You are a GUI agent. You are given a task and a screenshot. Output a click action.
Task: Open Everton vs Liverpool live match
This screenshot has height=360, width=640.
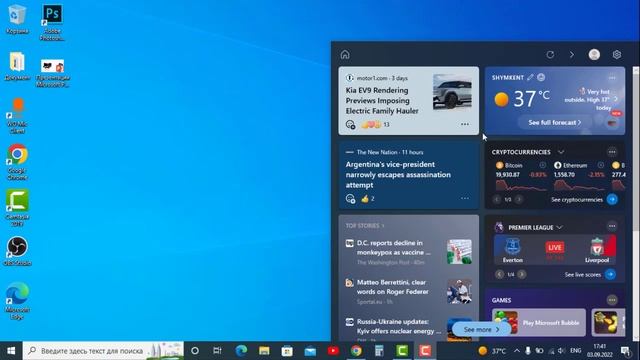[555, 250]
